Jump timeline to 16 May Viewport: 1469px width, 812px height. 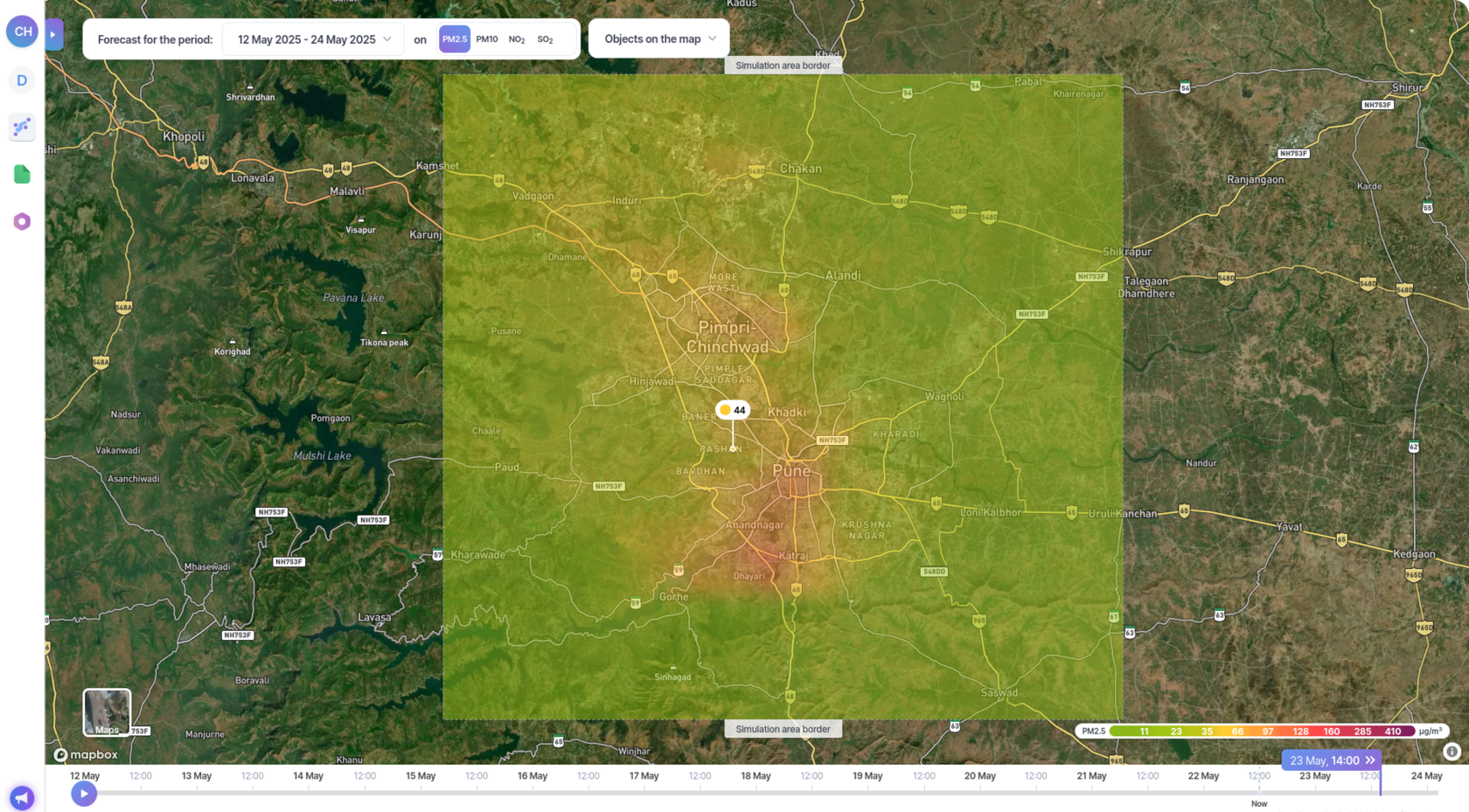533,776
